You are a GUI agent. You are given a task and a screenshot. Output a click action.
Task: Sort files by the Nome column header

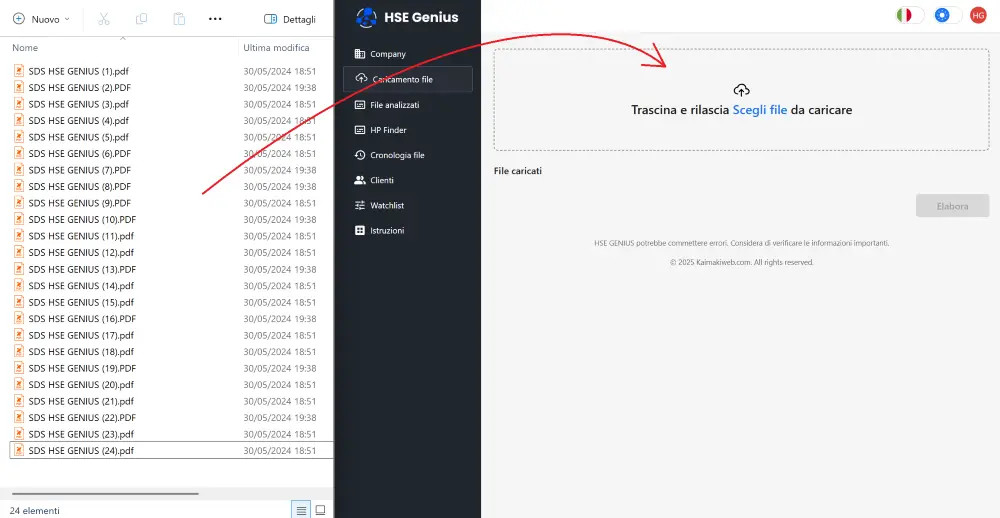pos(26,48)
